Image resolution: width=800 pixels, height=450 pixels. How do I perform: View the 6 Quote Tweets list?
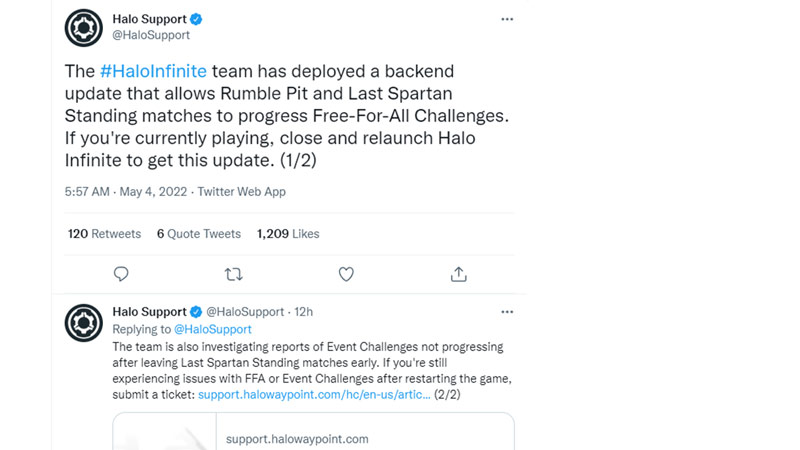pos(198,234)
